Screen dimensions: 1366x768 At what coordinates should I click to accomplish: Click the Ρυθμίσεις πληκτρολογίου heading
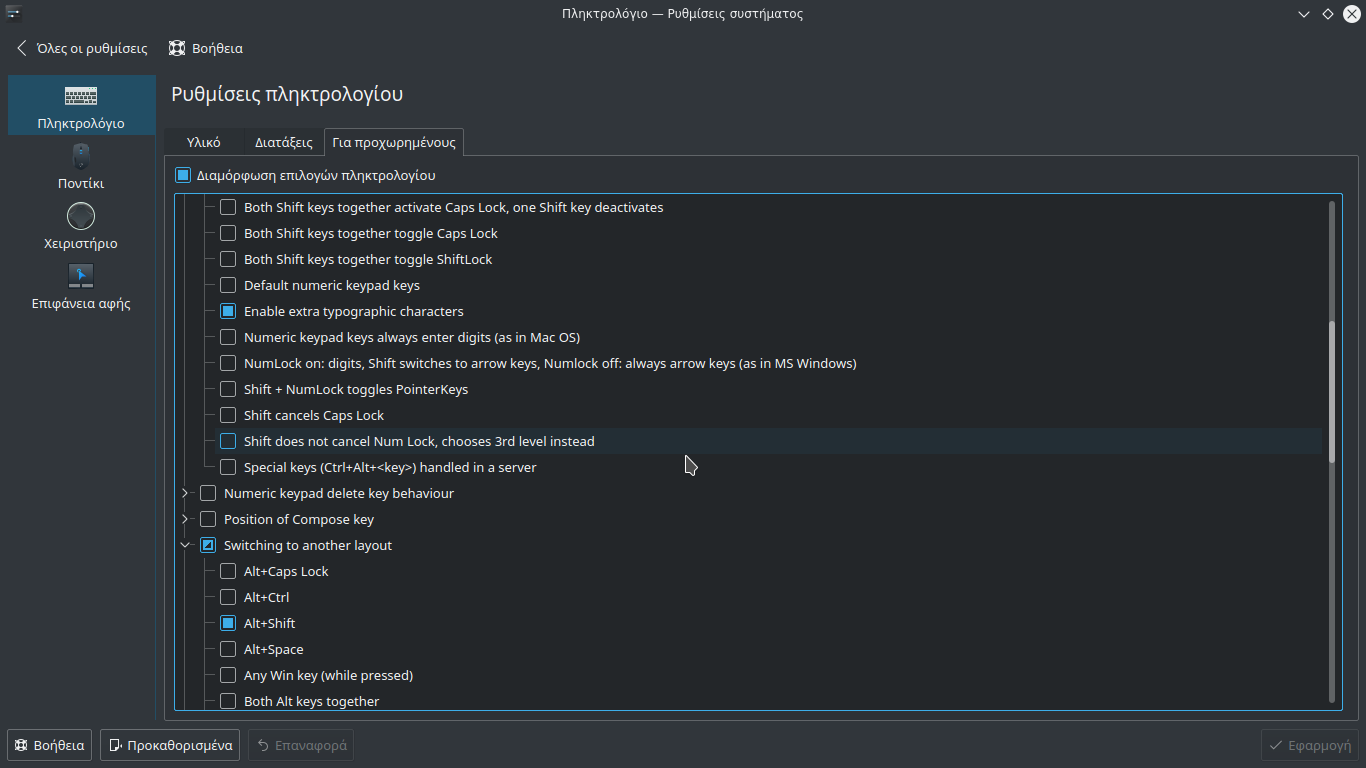[287, 94]
